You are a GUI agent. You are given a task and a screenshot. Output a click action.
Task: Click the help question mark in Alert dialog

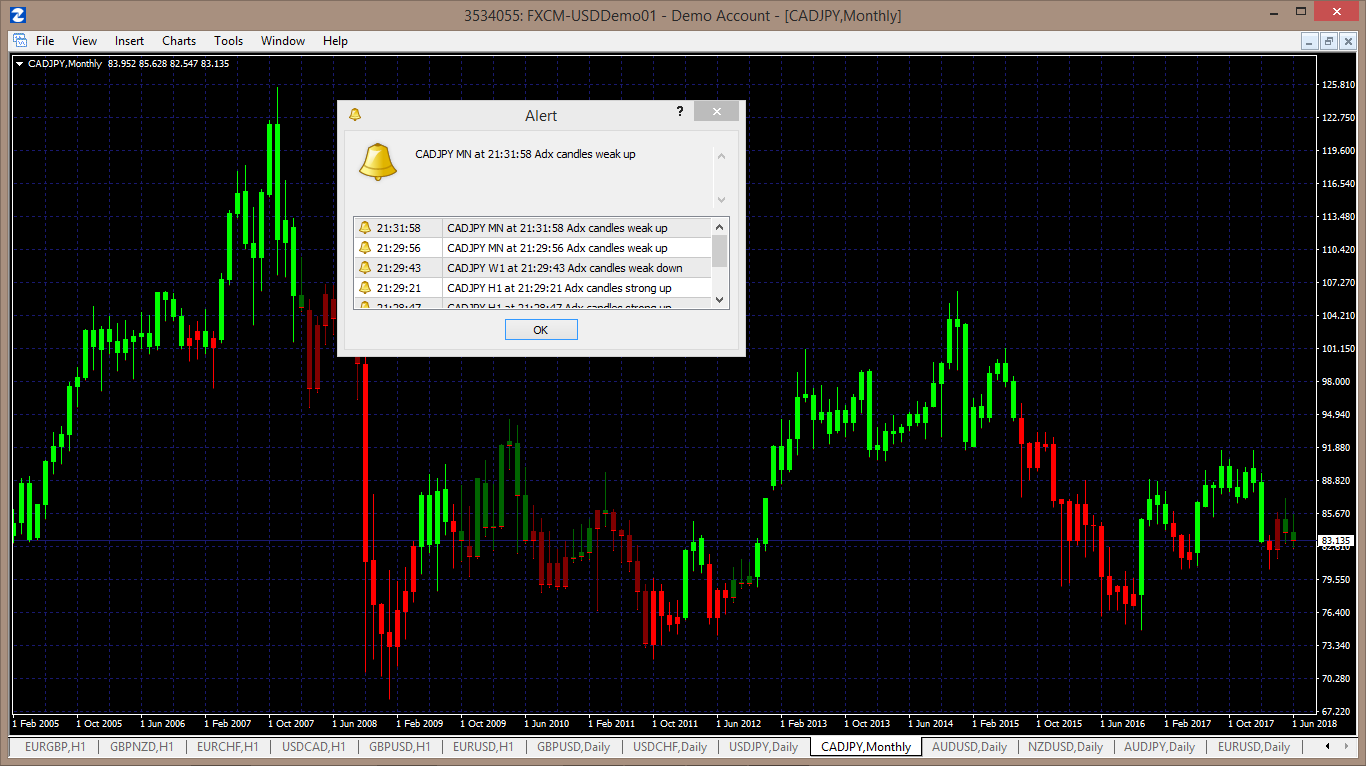680,111
